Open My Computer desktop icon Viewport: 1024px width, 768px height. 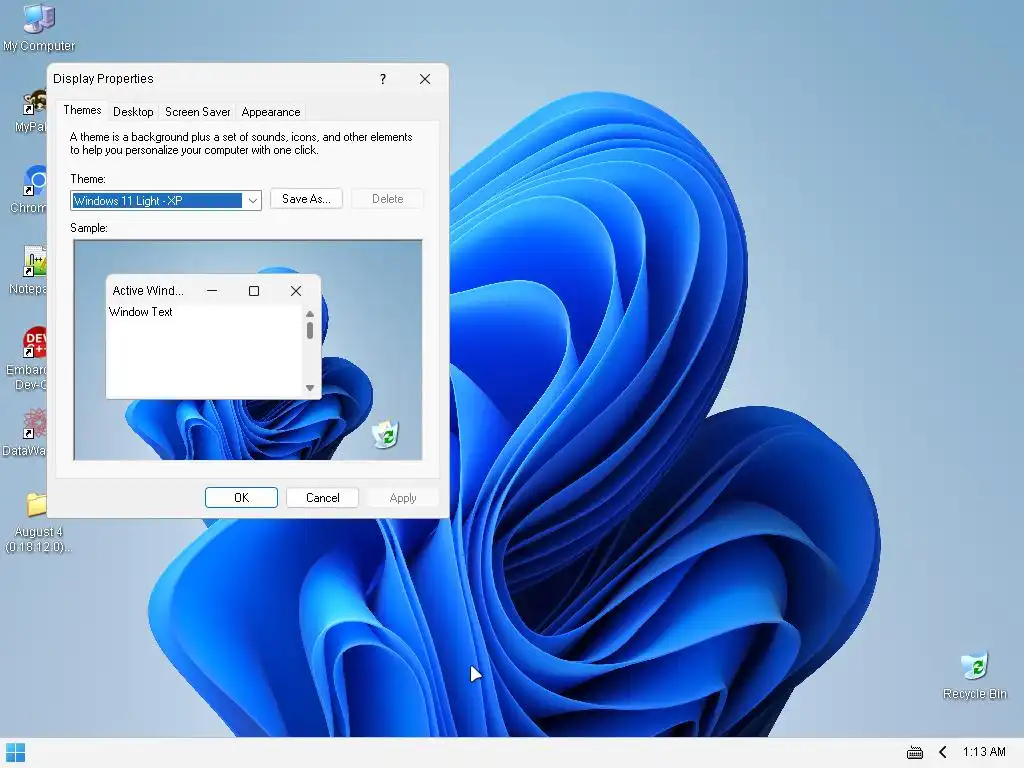[38, 27]
